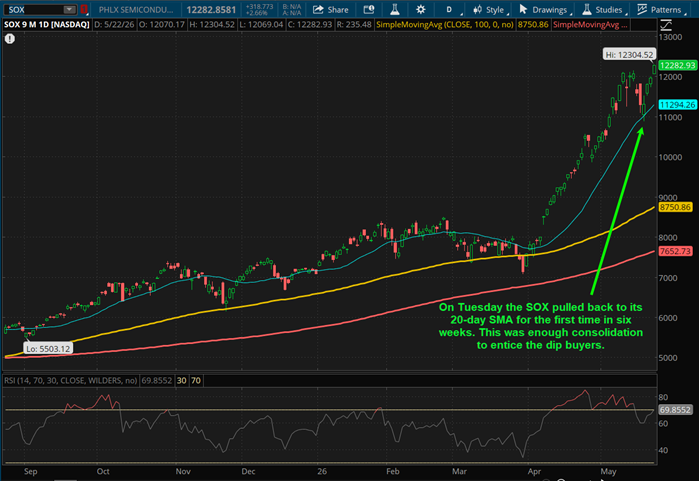Click the 12282.93 green price tag

click(677, 66)
